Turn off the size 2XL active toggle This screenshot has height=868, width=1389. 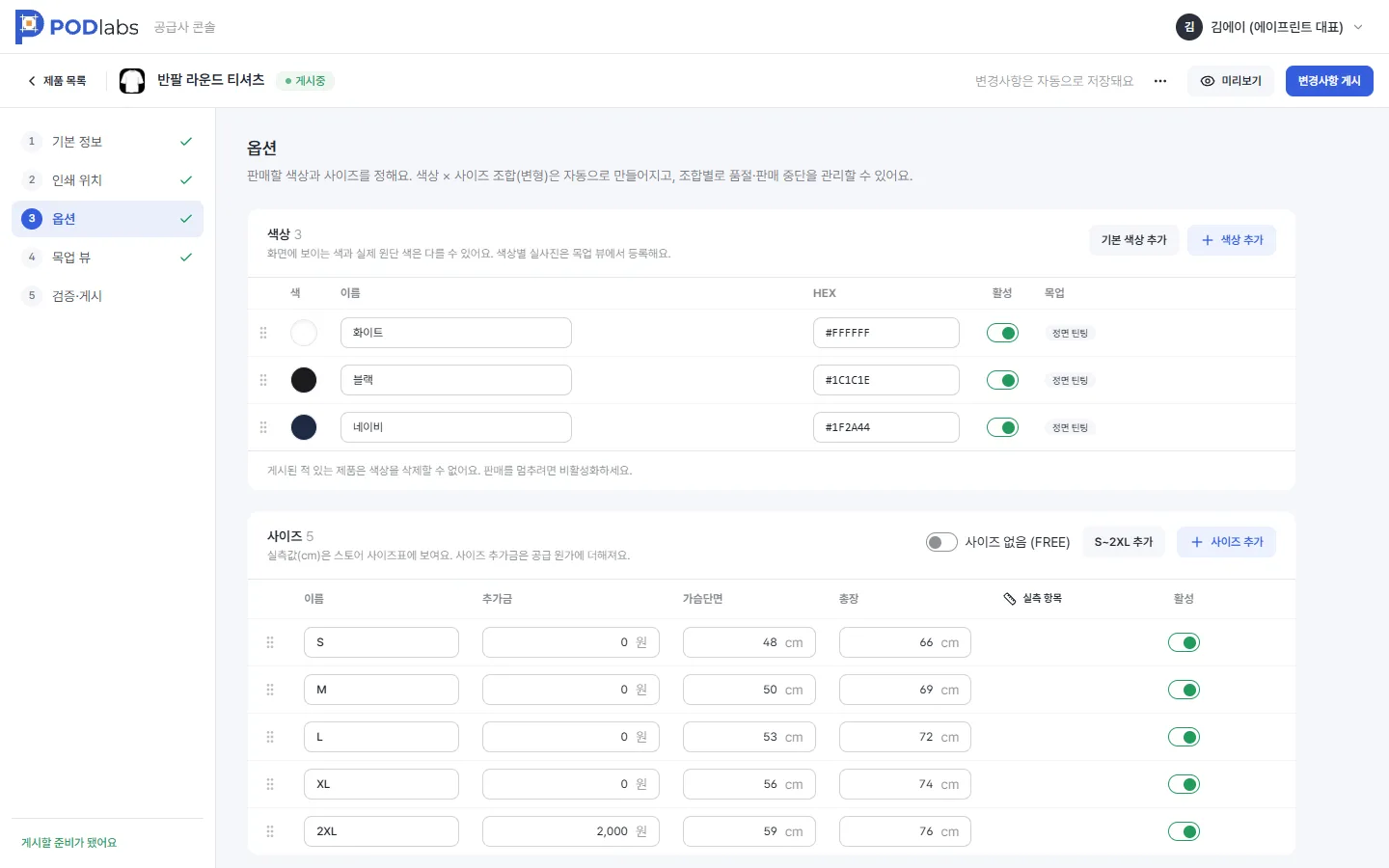click(1184, 831)
